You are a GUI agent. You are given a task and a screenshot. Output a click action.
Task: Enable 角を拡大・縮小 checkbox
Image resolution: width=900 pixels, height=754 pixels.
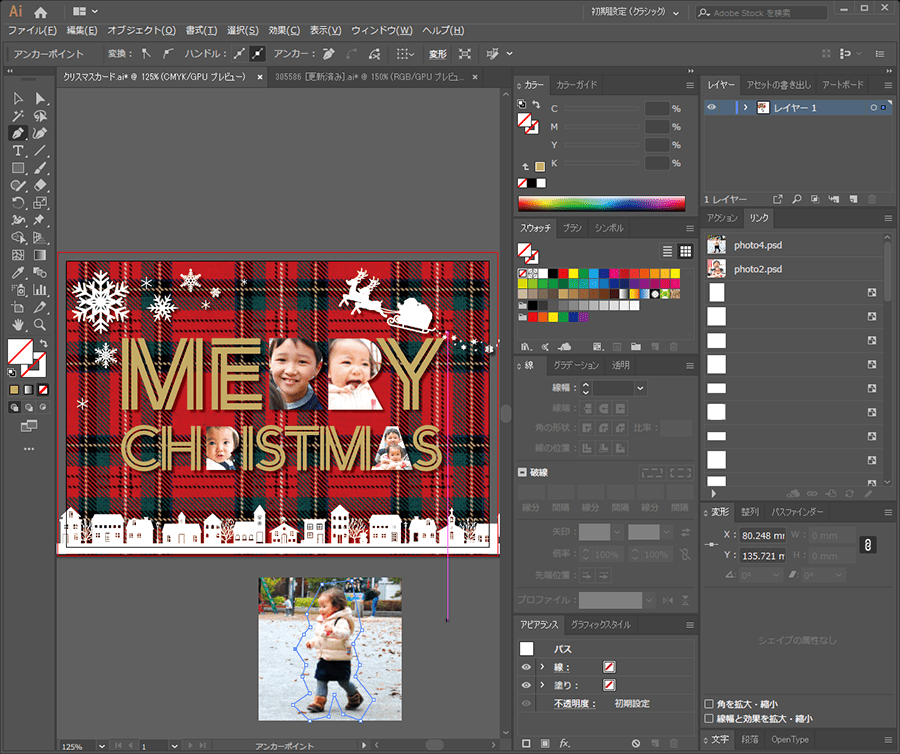[x=709, y=703]
